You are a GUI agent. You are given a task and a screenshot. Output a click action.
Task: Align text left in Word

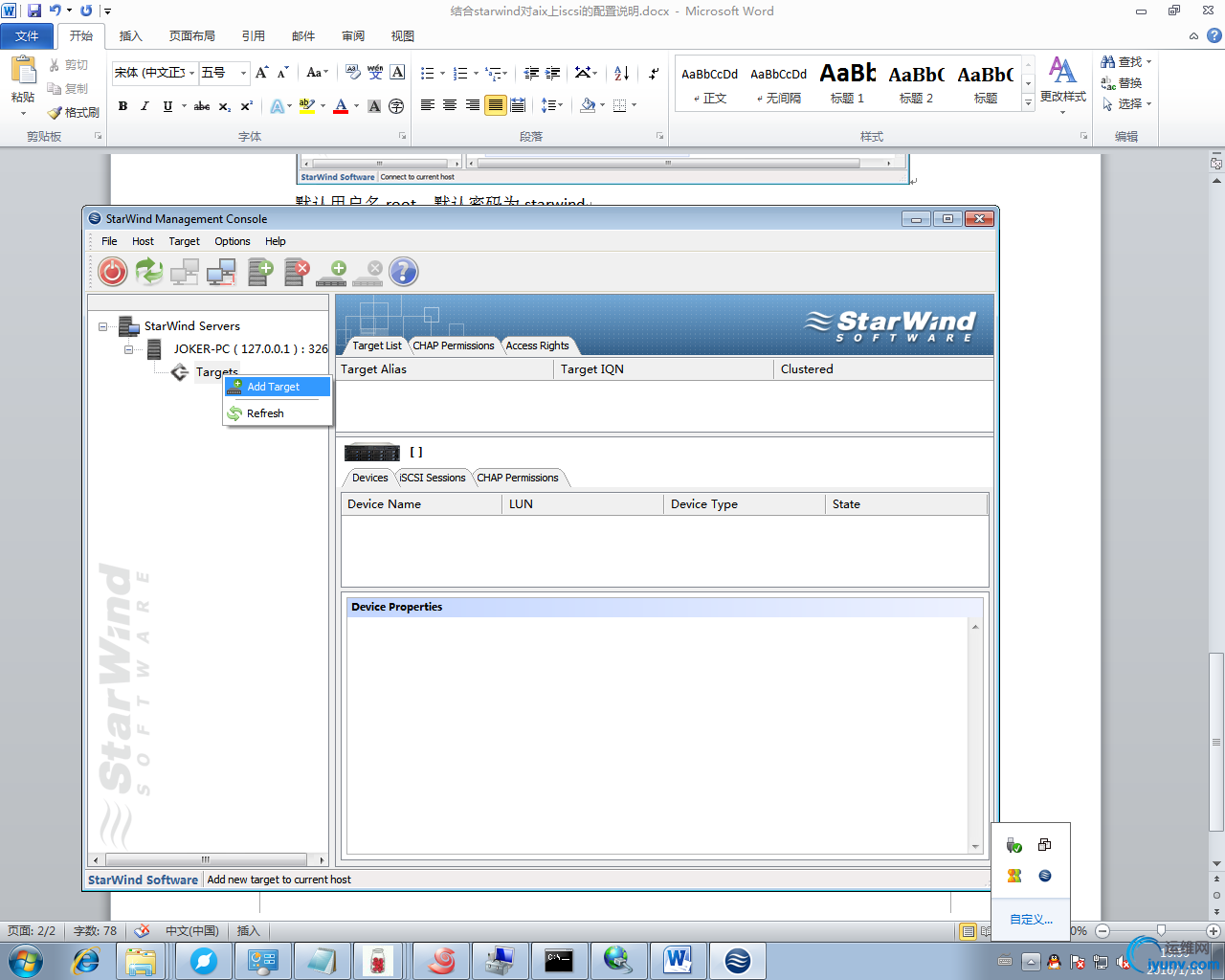pyautogui.click(x=428, y=105)
